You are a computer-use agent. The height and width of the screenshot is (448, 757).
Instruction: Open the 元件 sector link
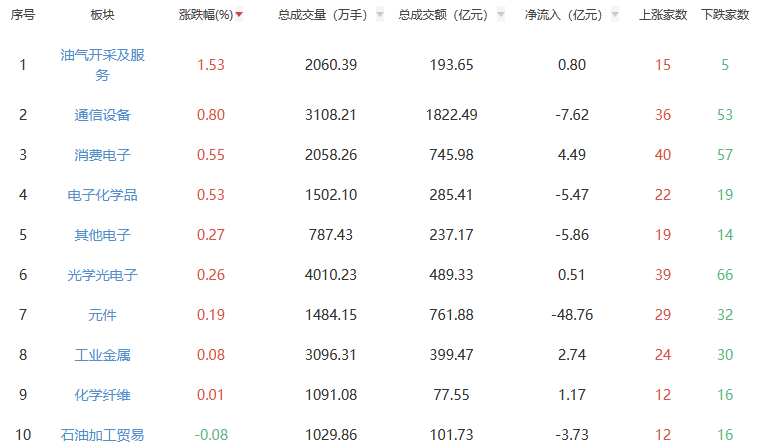point(102,315)
